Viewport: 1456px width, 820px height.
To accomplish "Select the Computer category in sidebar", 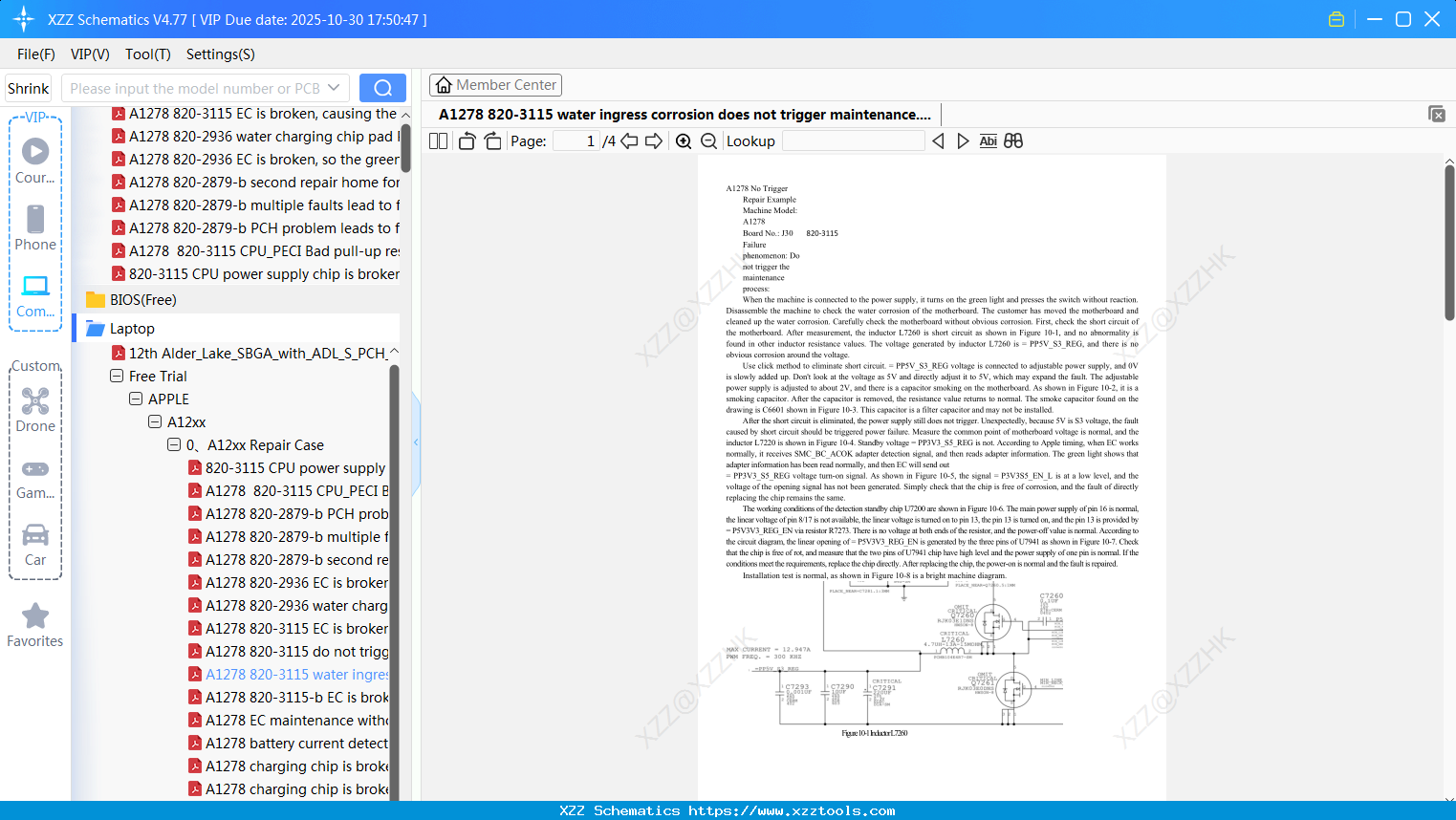I will click(x=35, y=295).
